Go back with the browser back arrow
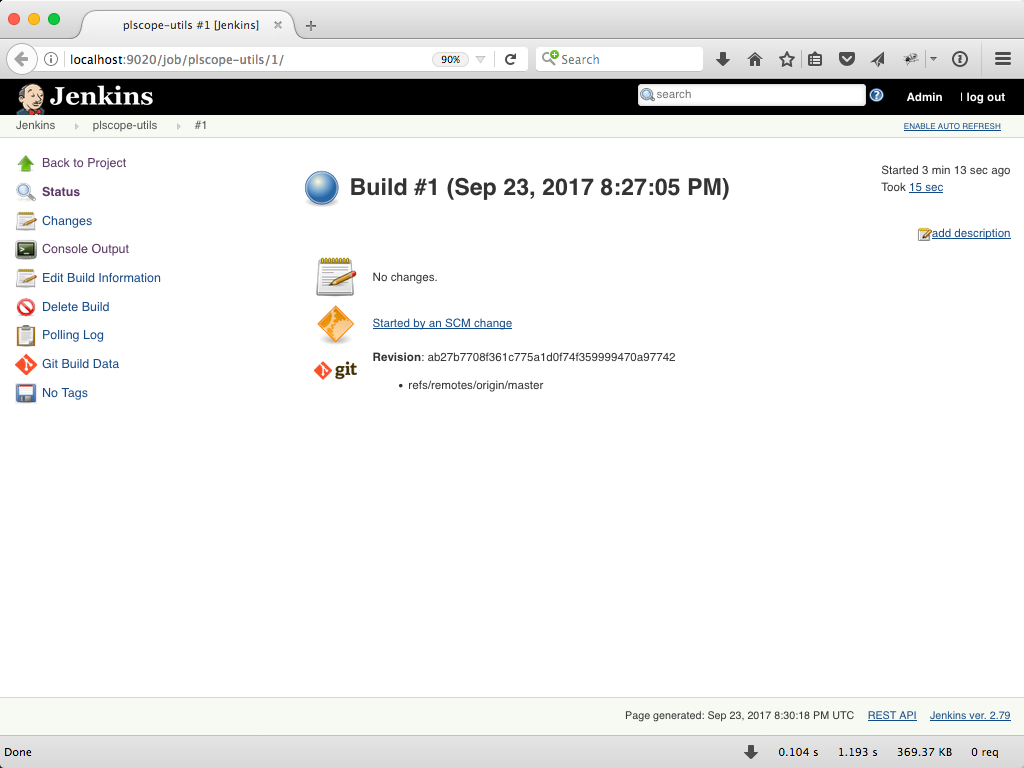The width and height of the screenshot is (1024, 768). tap(22, 59)
